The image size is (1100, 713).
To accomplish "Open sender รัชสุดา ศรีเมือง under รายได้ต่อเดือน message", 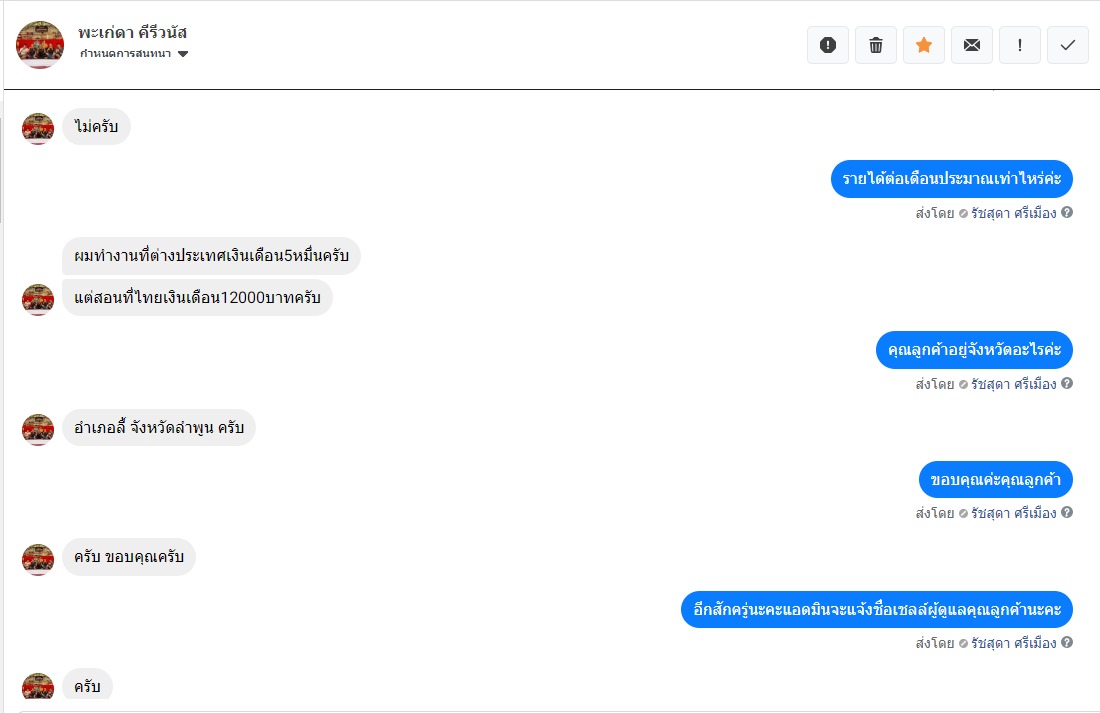I will point(1013,213).
